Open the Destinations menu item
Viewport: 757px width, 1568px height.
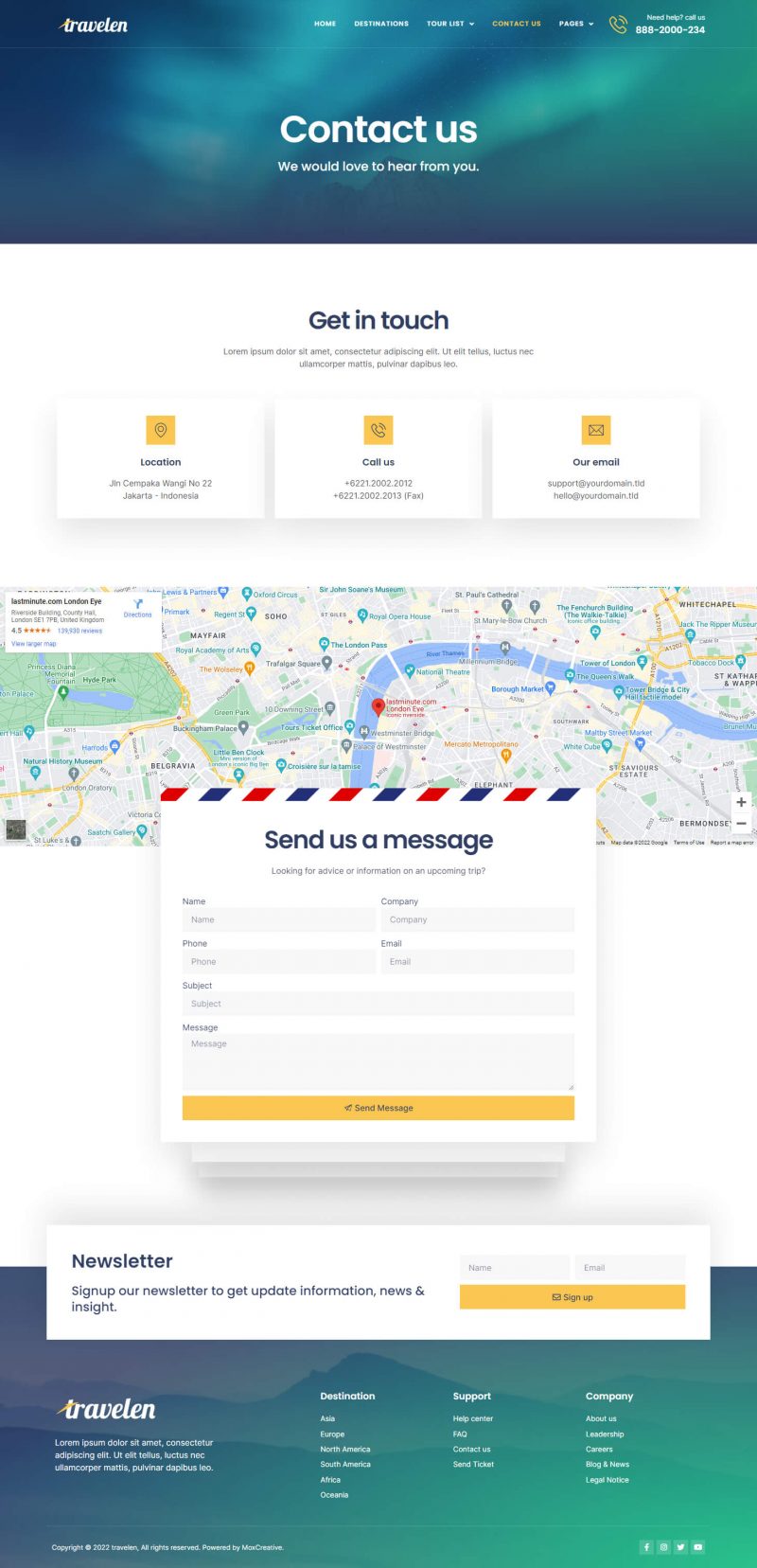tap(381, 24)
